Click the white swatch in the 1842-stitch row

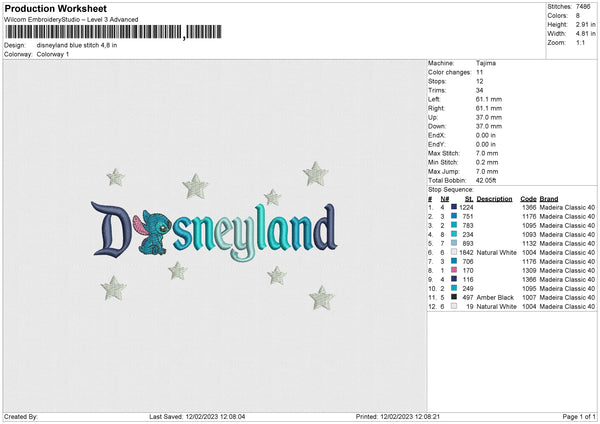(x=454, y=252)
